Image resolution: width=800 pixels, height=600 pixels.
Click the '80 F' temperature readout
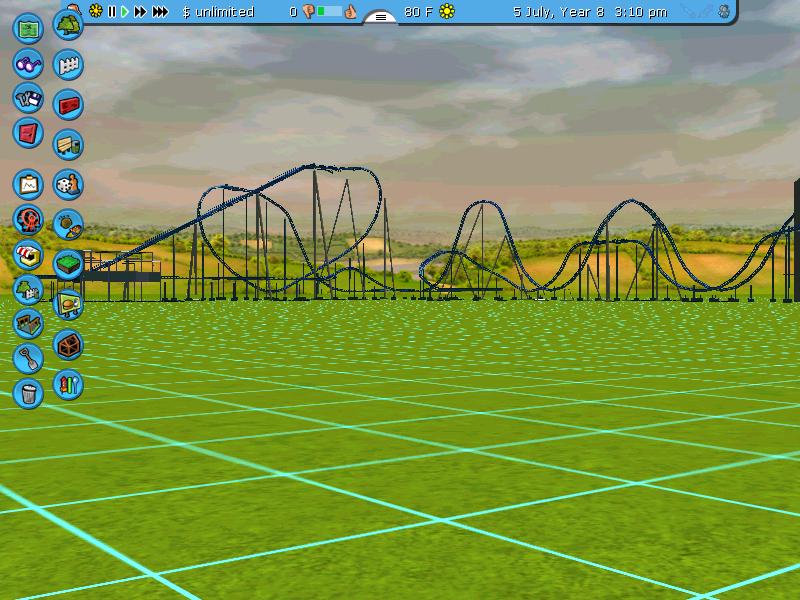[418, 12]
